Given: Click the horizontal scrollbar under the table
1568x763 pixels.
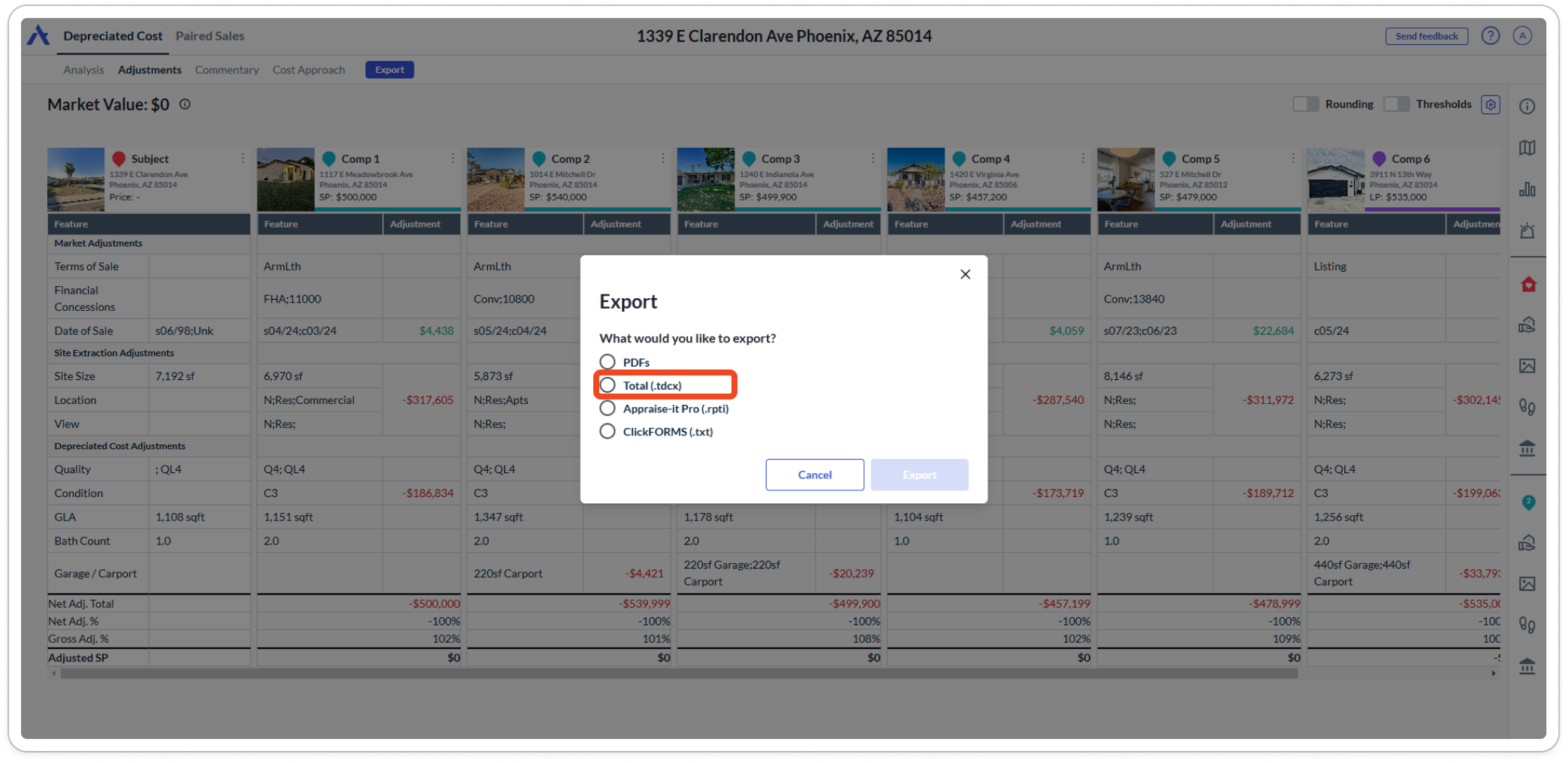Looking at the screenshot, I should 679,674.
